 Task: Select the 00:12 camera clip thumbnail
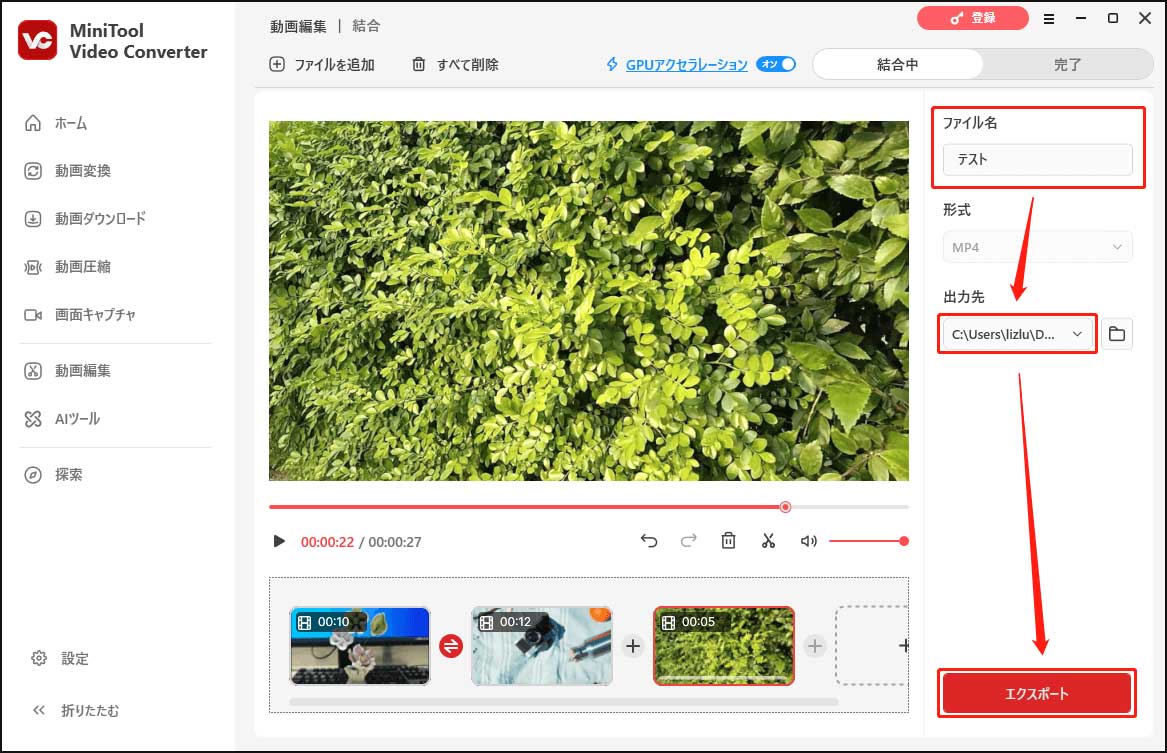click(x=542, y=646)
